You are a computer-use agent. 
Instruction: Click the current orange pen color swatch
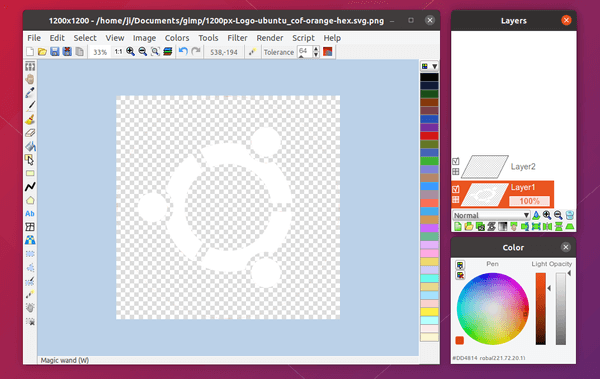(x=460, y=340)
